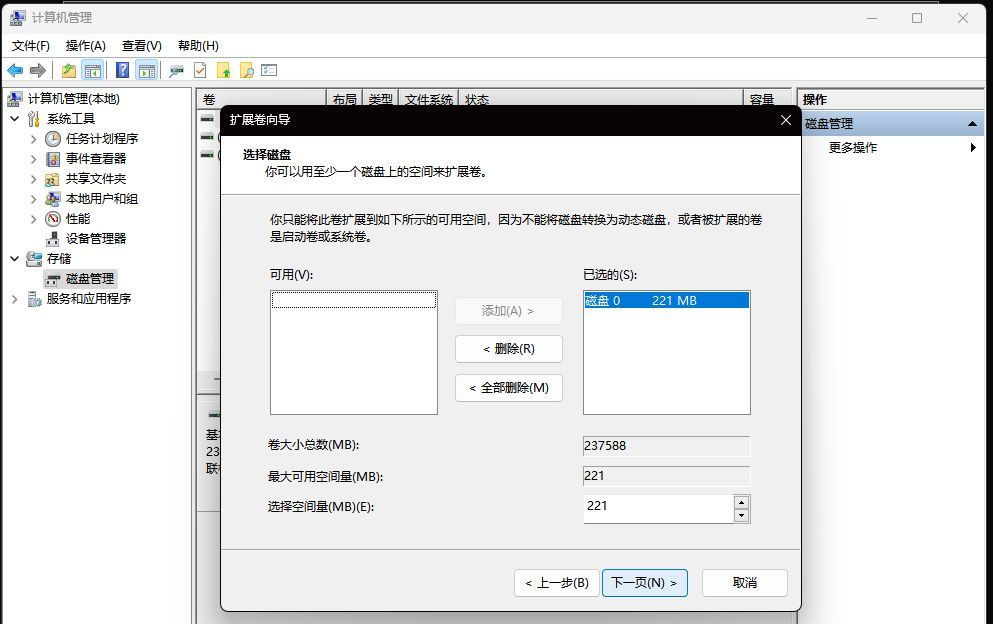
Task: Click the 容量 column header
Action: click(x=767, y=99)
